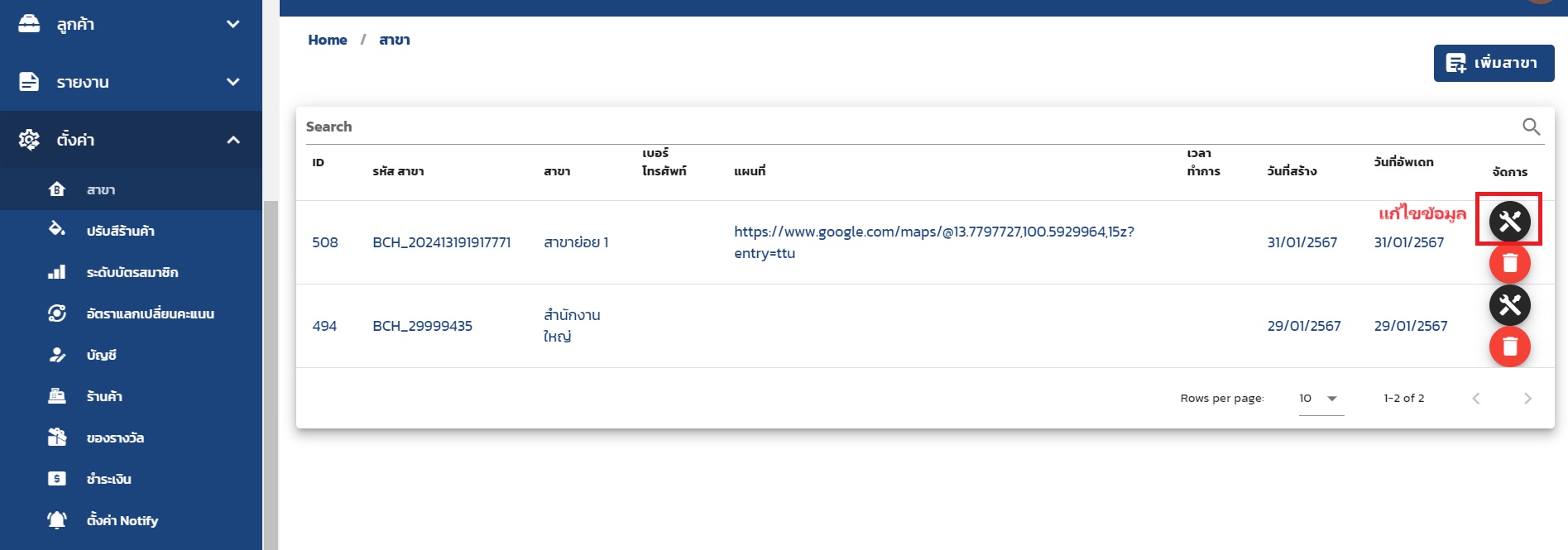Click the ชำระเงิน payment icon
This screenshot has width=1568, height=550.
point(57,479)
